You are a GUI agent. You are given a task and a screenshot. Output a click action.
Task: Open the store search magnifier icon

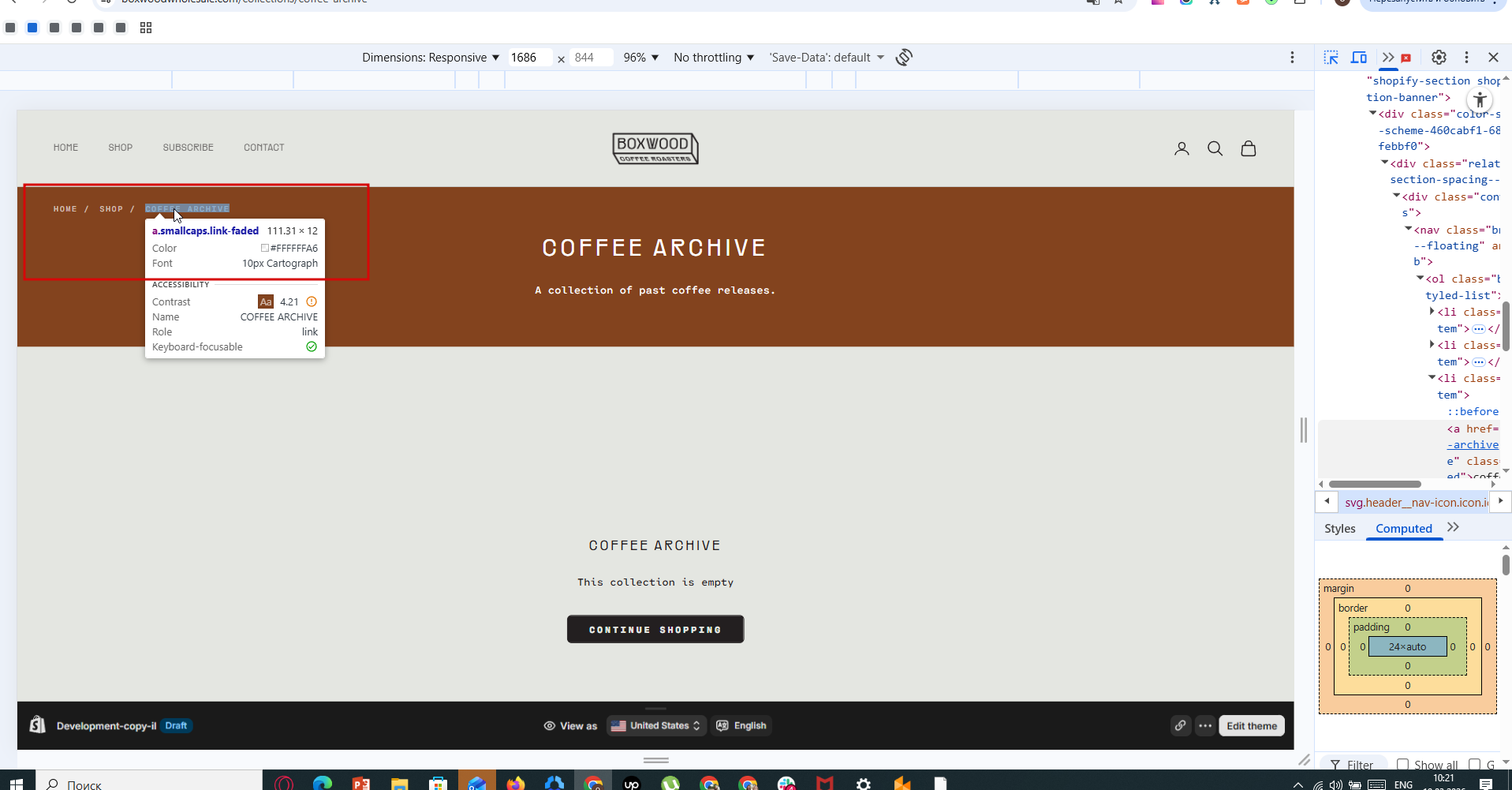(1215, 148)
